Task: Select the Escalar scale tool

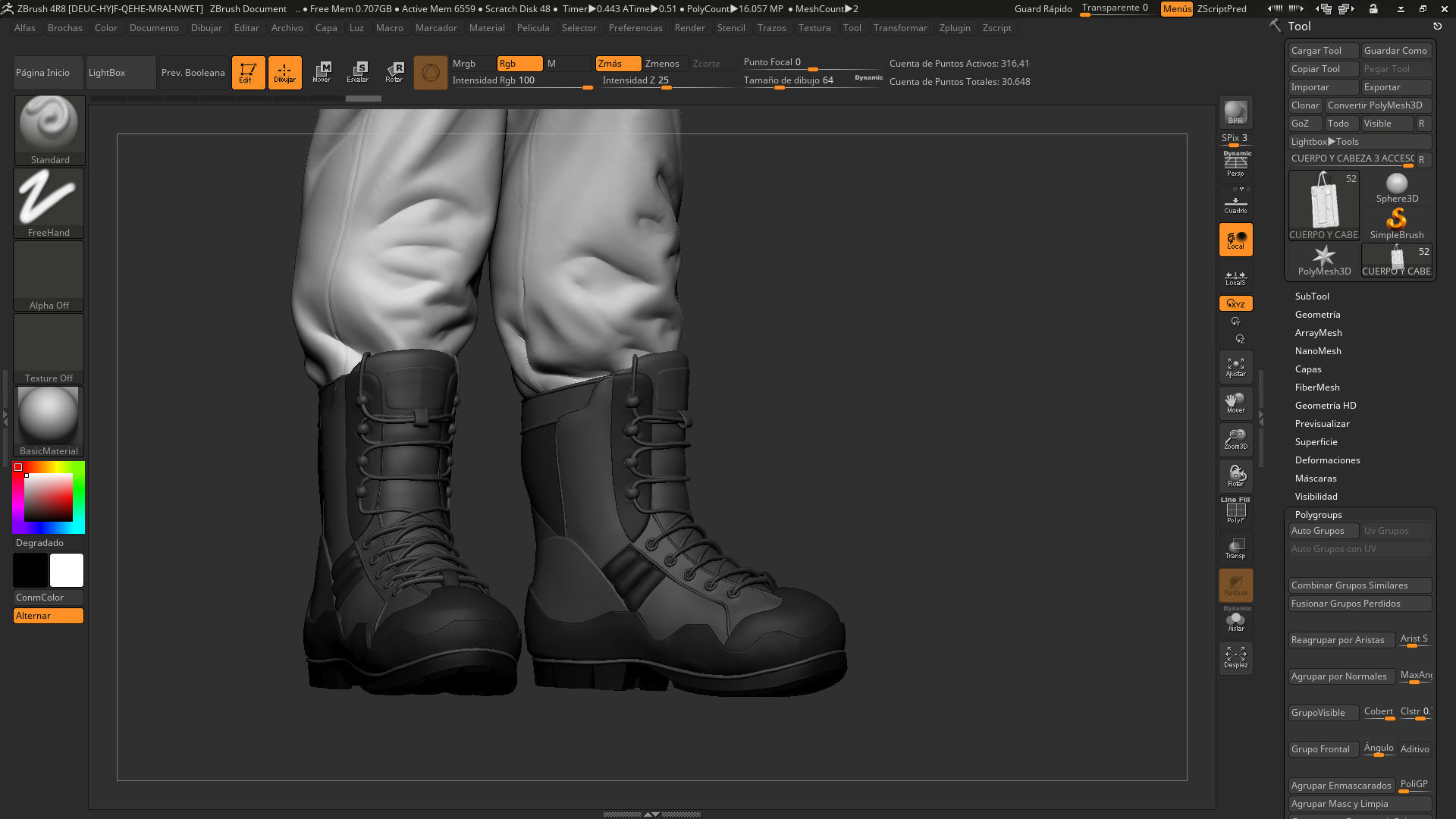Action: pos(358,73)
